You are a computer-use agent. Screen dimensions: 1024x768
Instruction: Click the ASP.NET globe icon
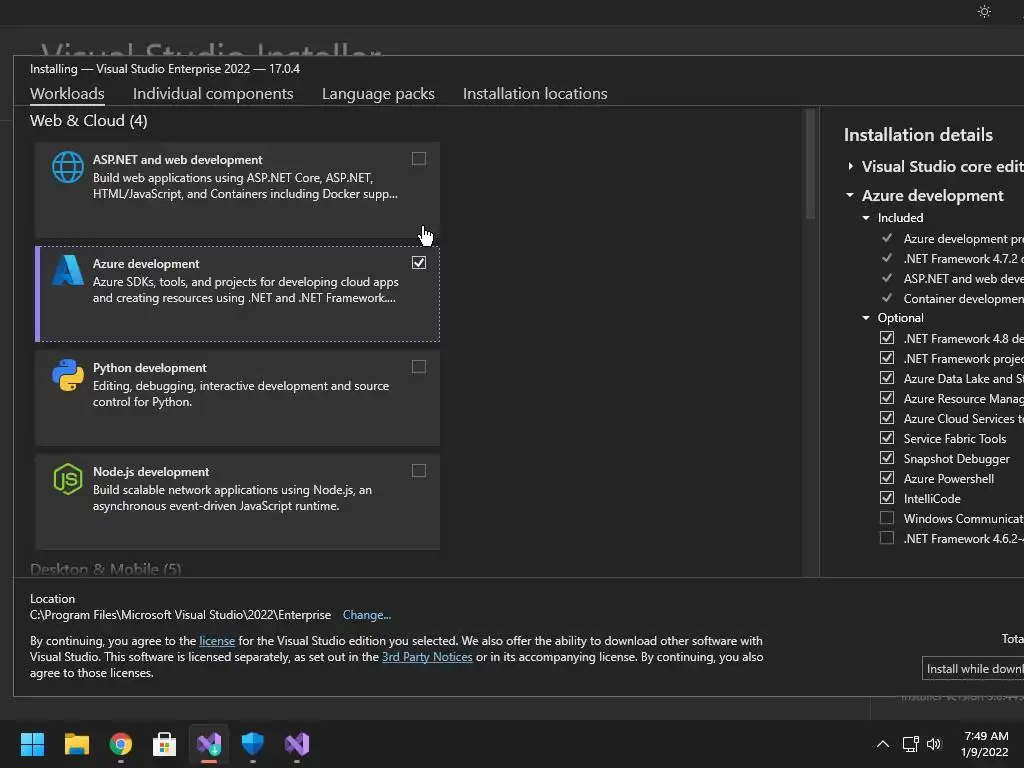[68, 167]
